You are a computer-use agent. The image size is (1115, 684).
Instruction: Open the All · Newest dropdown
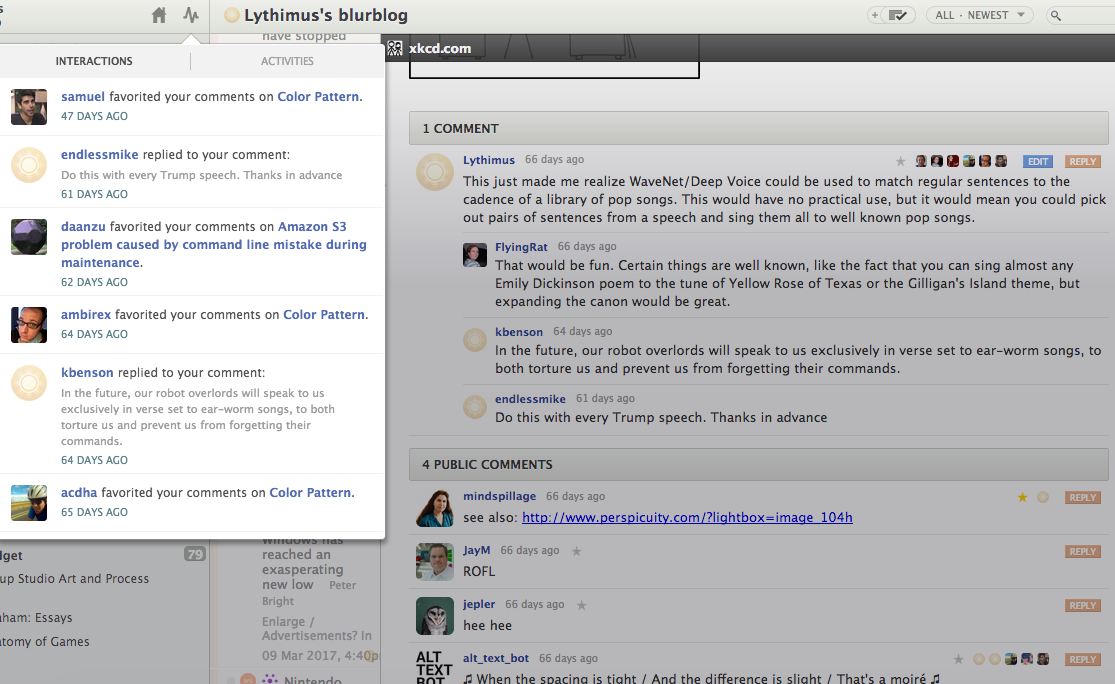click(x=980, y=15)
